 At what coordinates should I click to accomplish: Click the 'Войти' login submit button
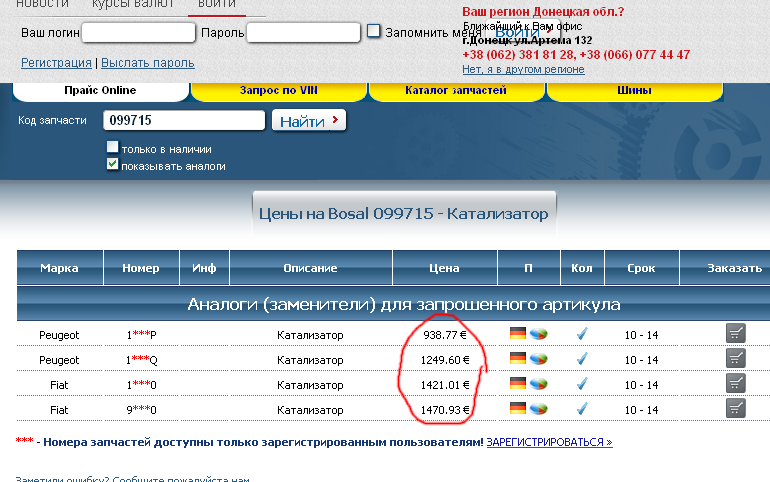(x=522, y=32)
